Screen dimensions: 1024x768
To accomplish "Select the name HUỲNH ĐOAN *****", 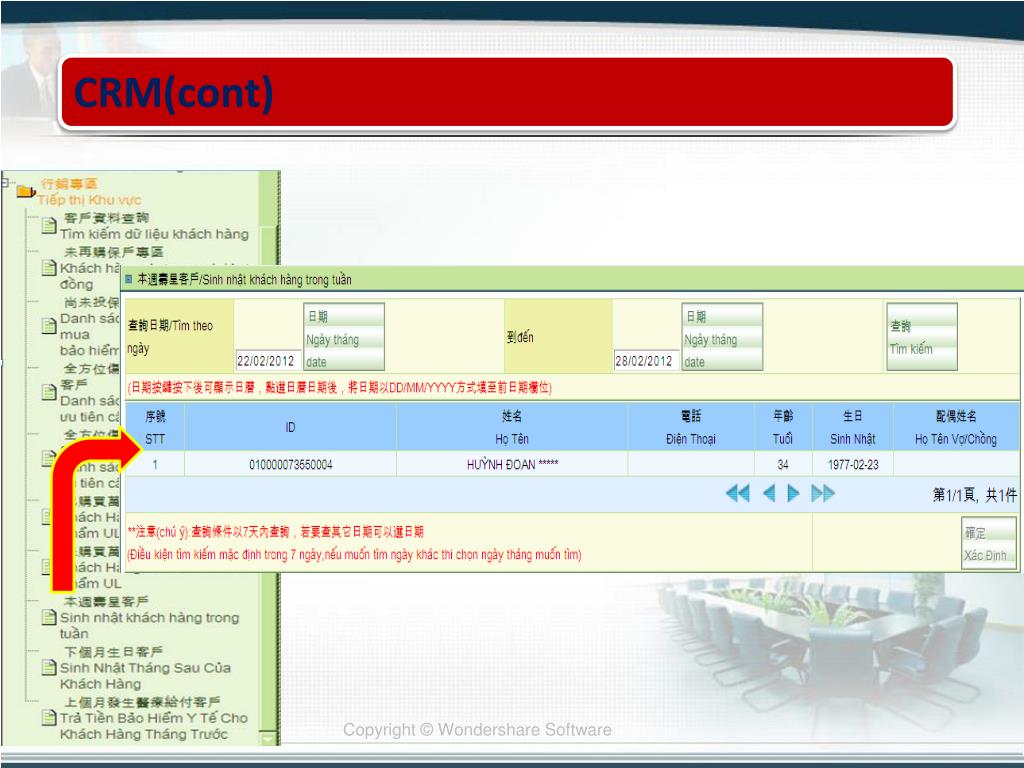I will point(513,465).
